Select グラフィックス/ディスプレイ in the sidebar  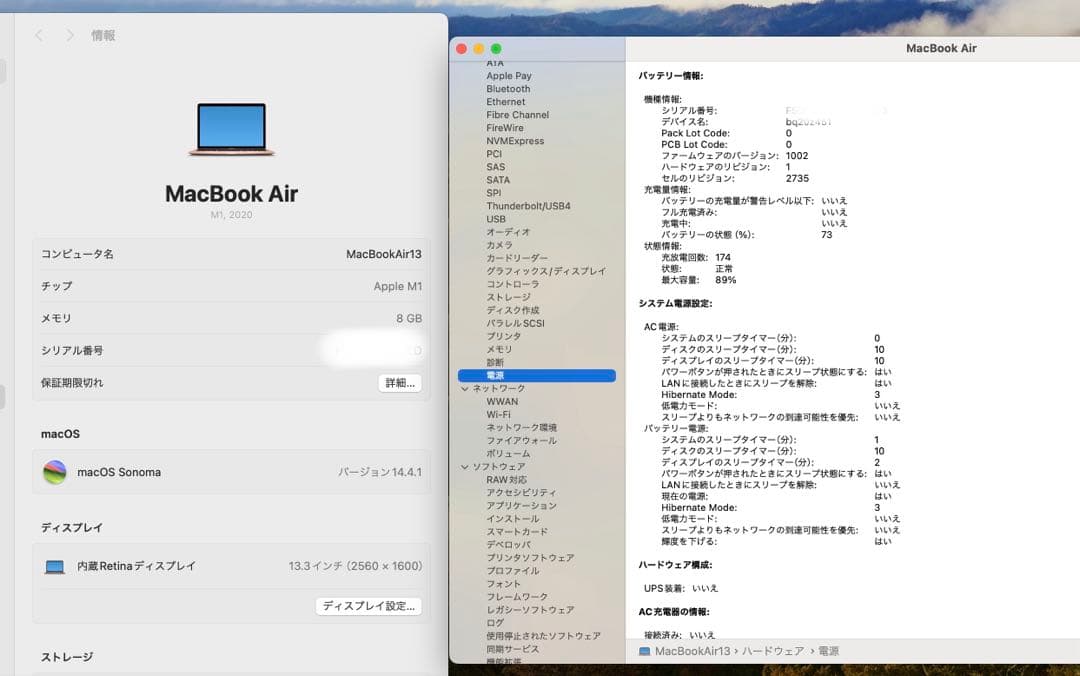click(546, 272)
